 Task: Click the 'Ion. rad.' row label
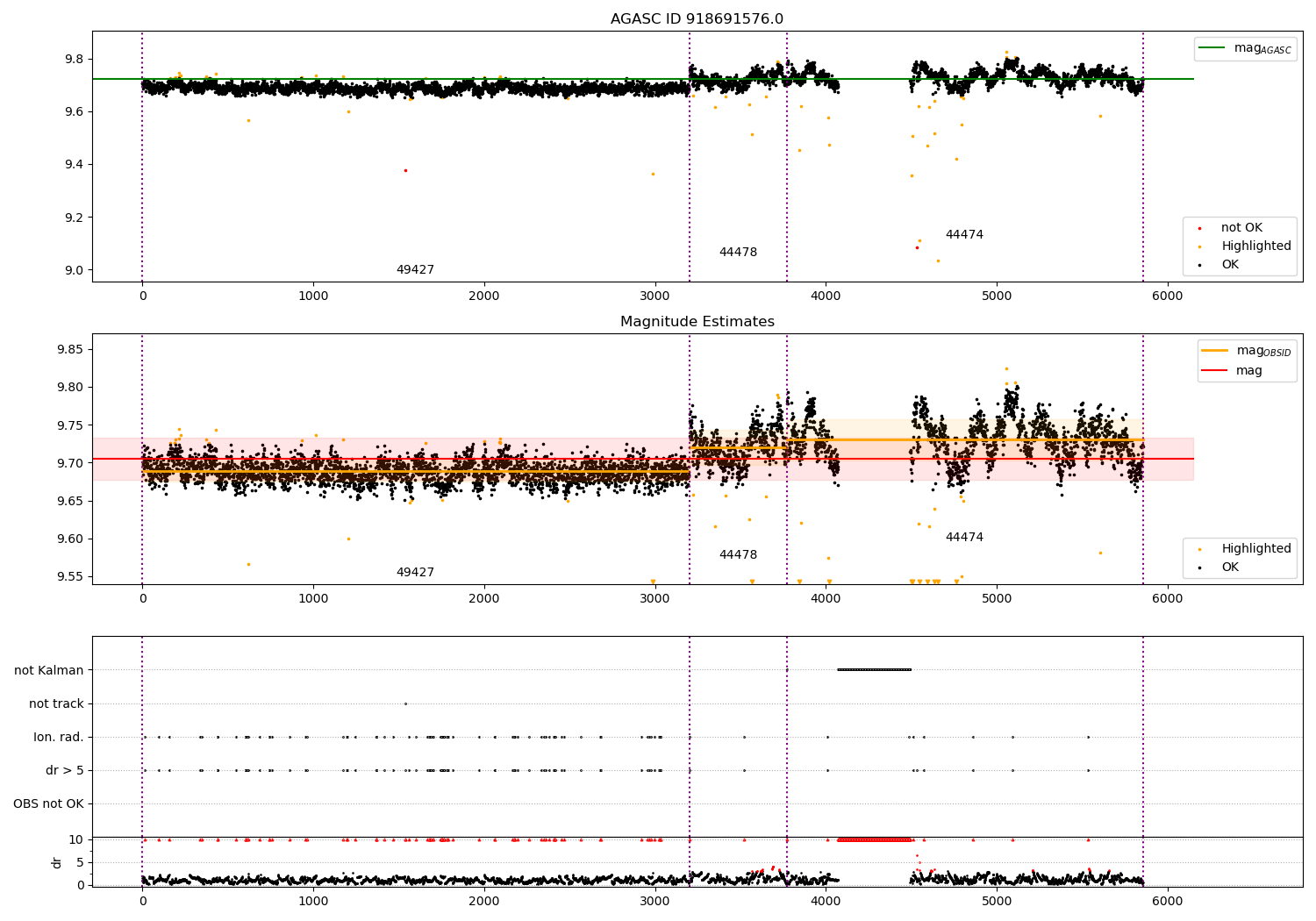pyautogui.click(x=59, y=737)
